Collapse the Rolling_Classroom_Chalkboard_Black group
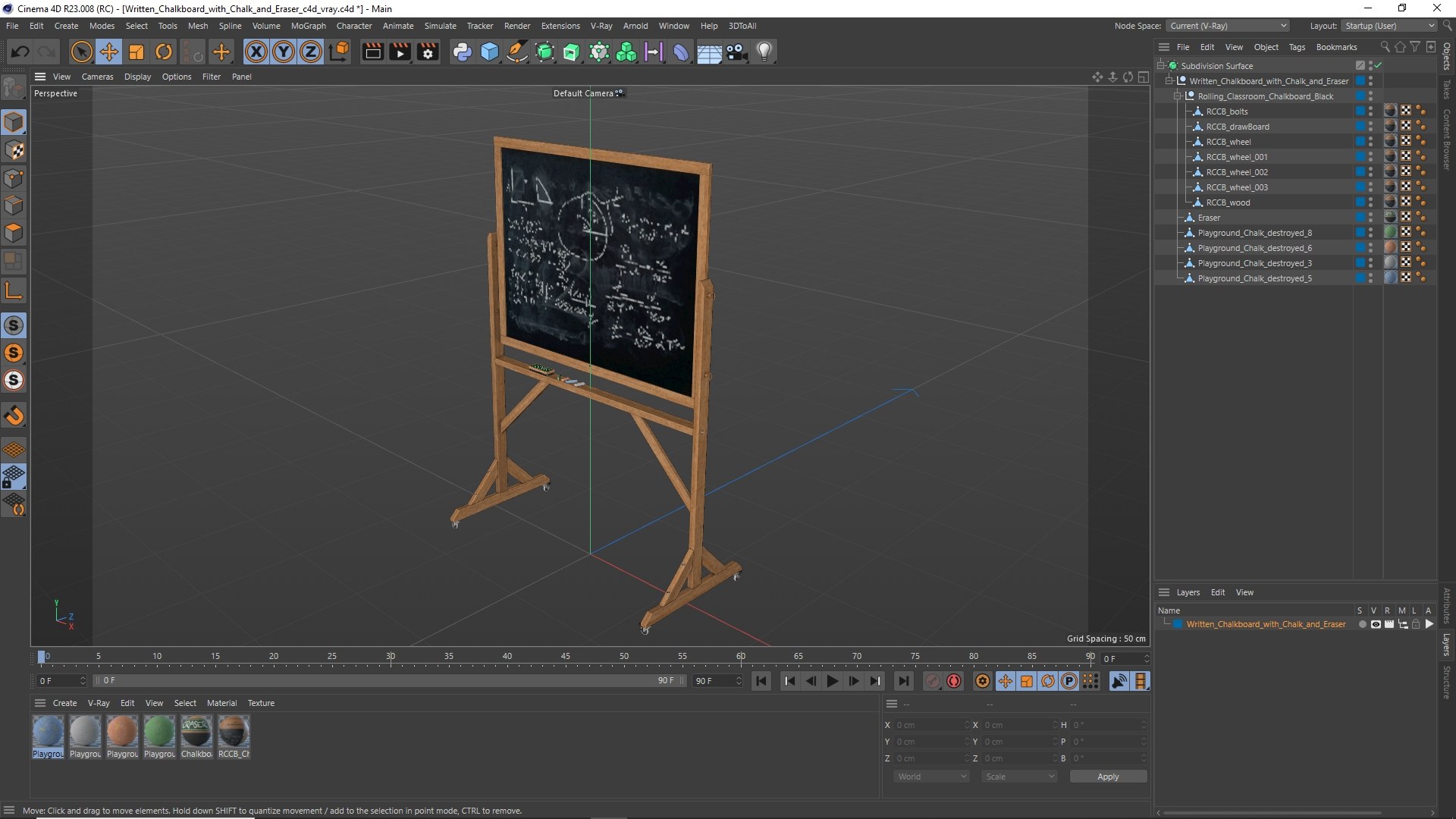Viewport: 1456px width, 819px height. pyautogui.click(x=1178, y=96)
